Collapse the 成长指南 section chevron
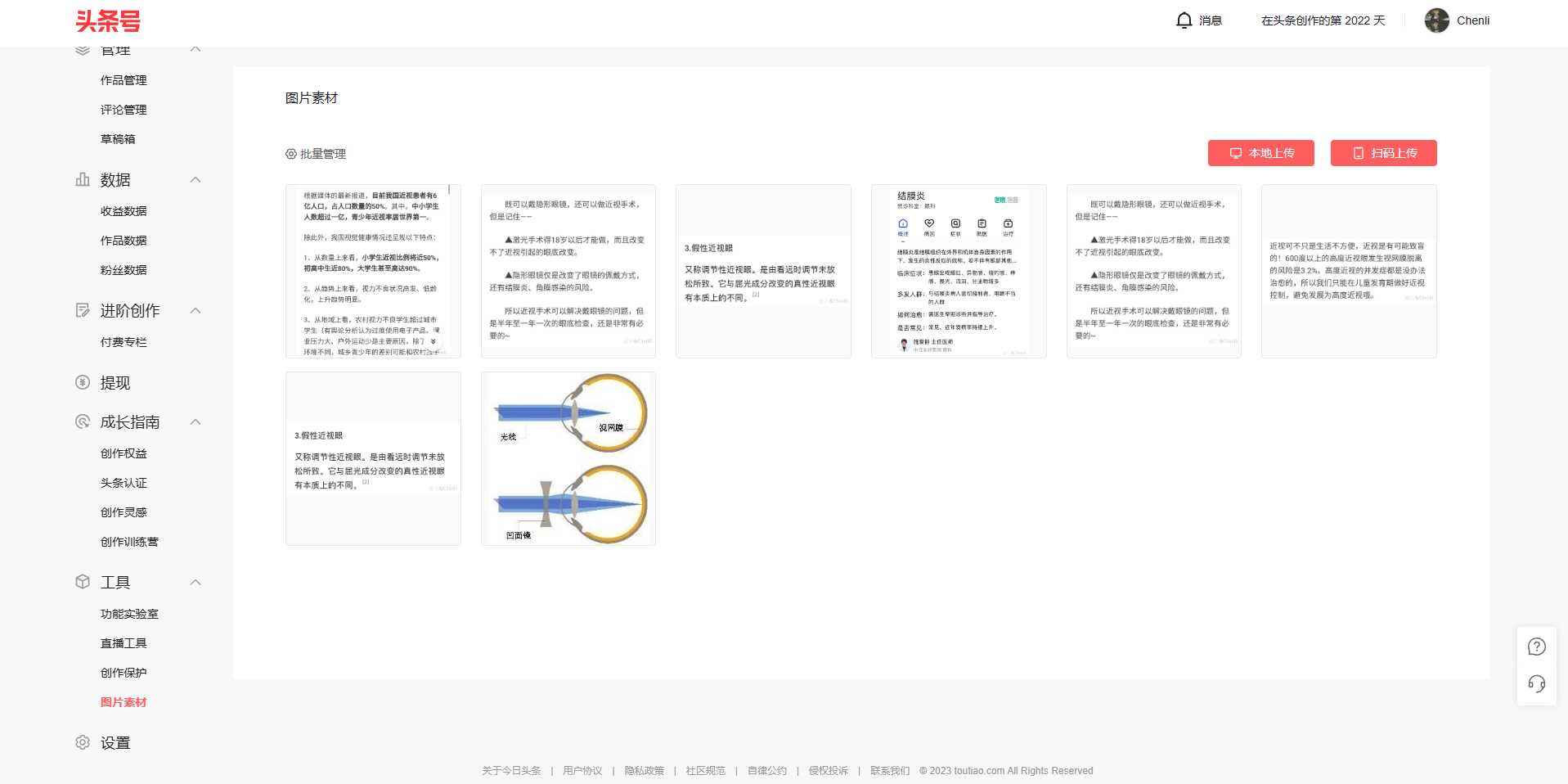 195,422
